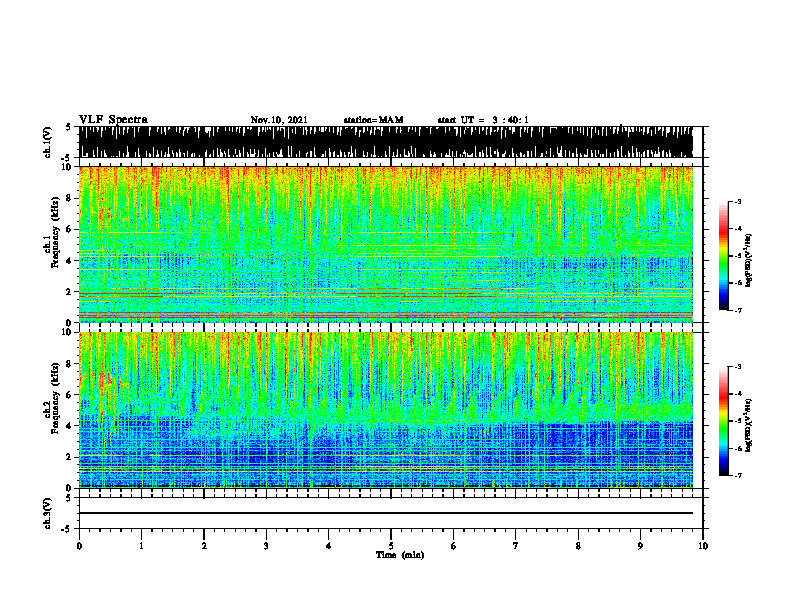Click the ch.2 spectrogram color scale bar

click(723, 421)
